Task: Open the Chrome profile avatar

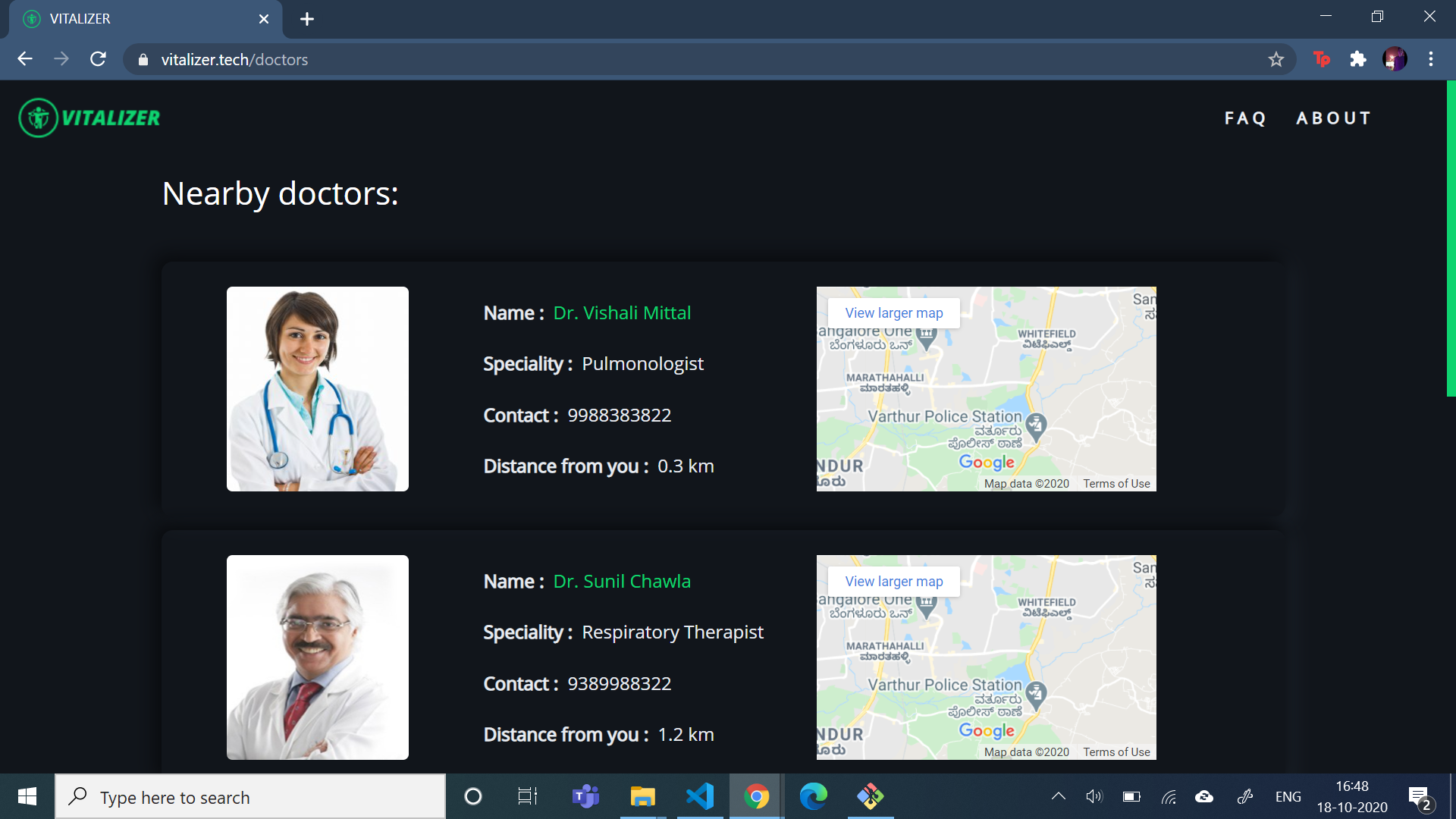Action: tap(1394, 59)
